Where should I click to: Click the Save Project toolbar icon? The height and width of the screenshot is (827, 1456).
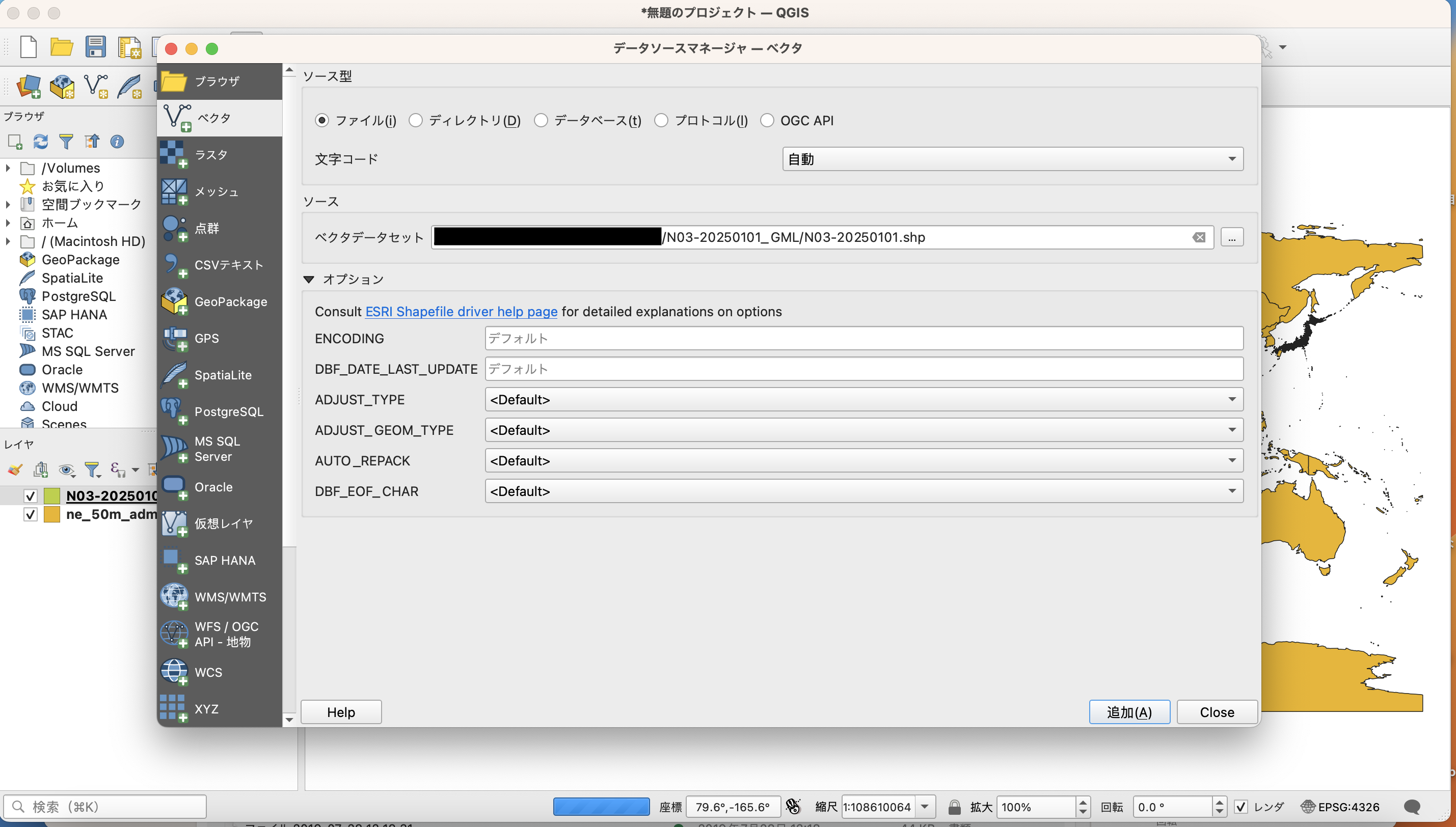[x=95, y=46]
